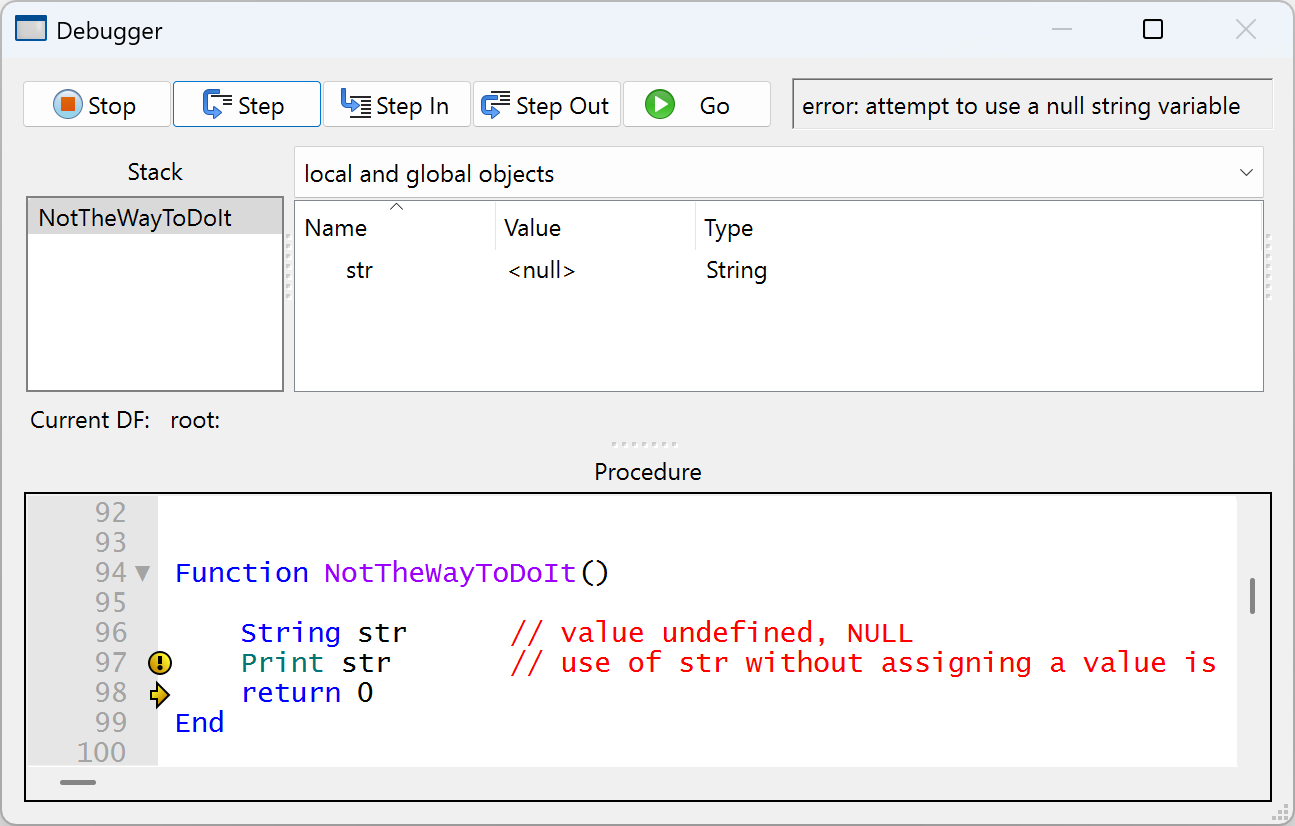Click the null string error message field

click(1031, 106)
